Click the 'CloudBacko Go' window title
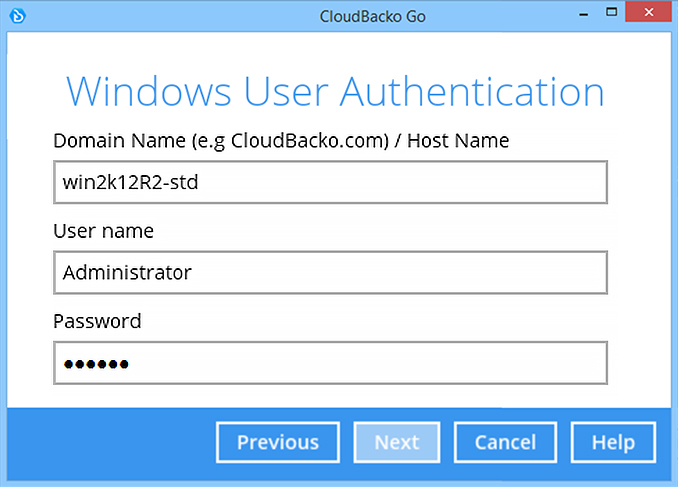 click(x=372, y=17)
